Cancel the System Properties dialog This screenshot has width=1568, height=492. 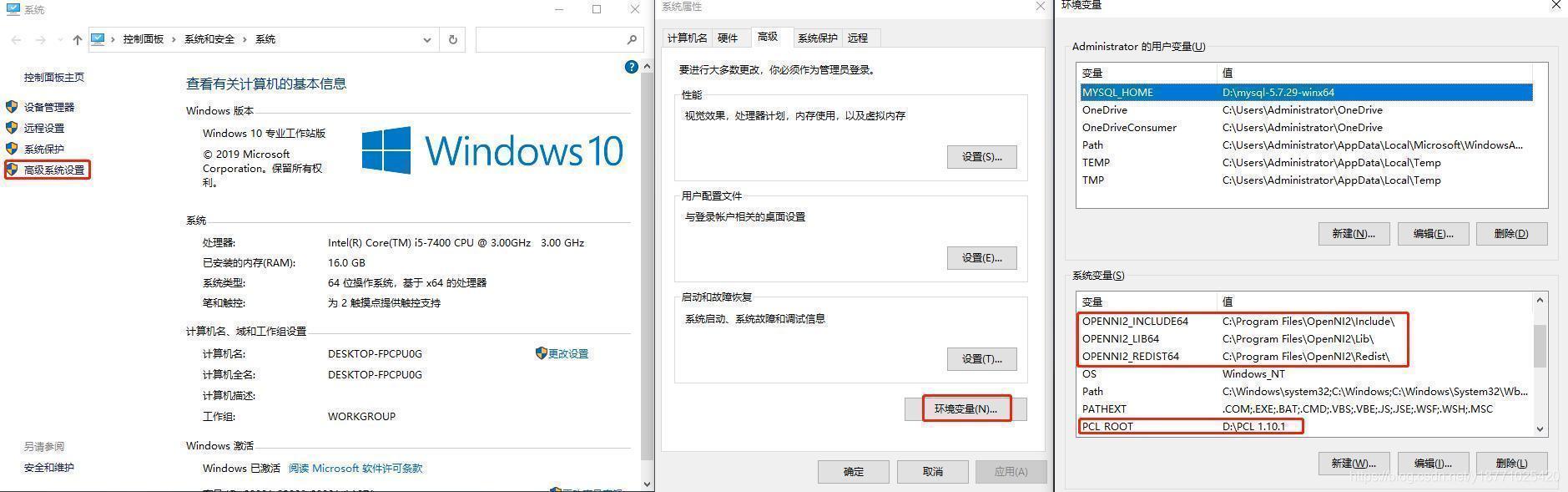click(x=932, y=471)
